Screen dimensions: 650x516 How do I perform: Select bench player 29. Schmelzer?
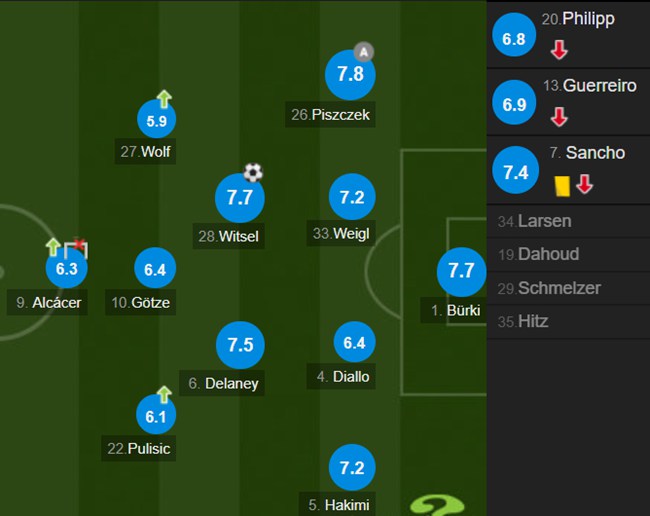pyautogui.click(x=568, y=288)
